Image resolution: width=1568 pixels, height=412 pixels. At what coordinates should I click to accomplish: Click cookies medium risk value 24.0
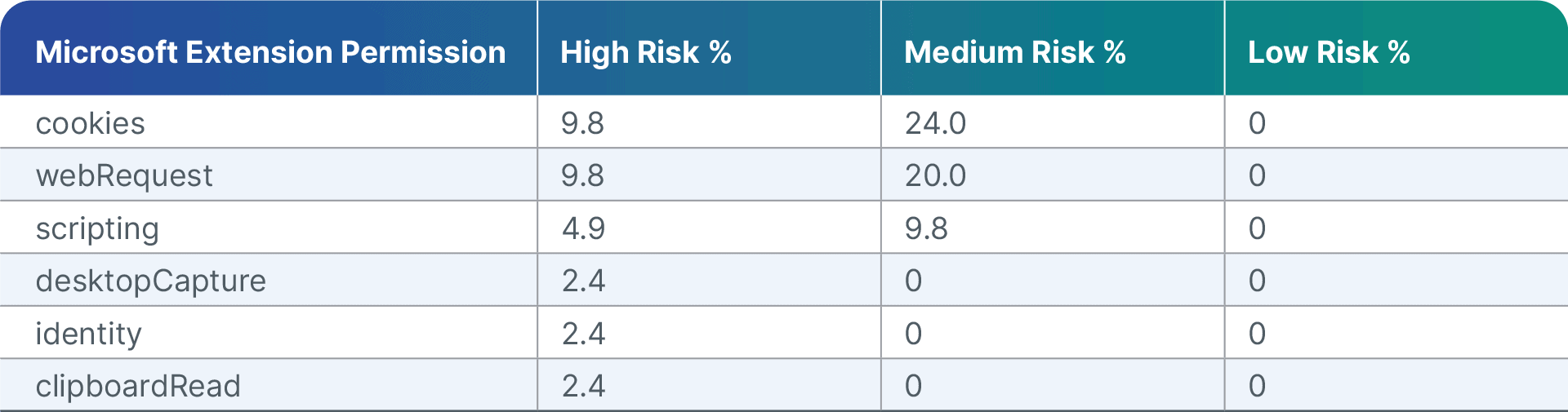tap(935, 123)
